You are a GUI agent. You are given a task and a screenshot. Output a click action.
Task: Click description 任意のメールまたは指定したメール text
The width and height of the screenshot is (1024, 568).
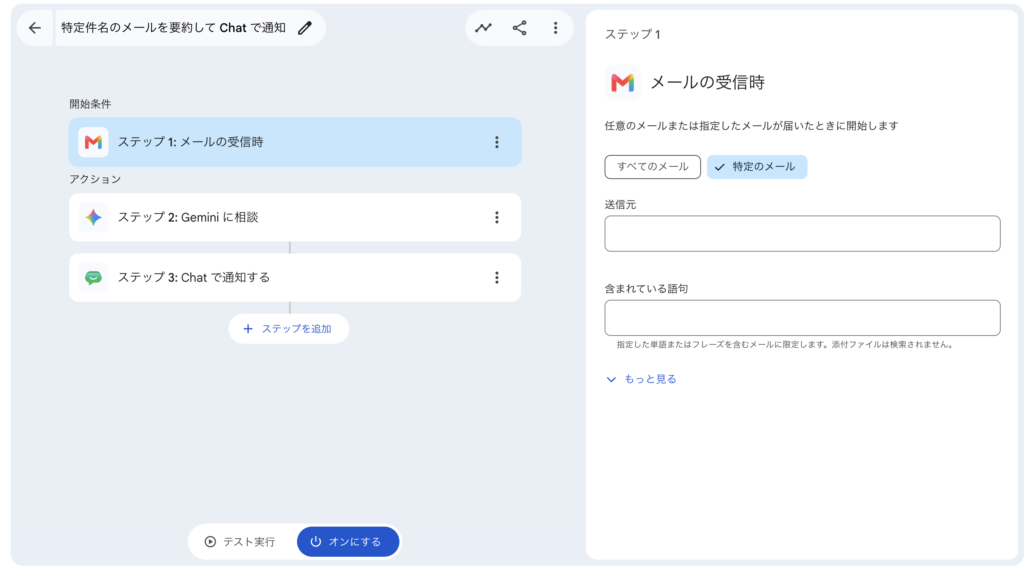point(751,125)
